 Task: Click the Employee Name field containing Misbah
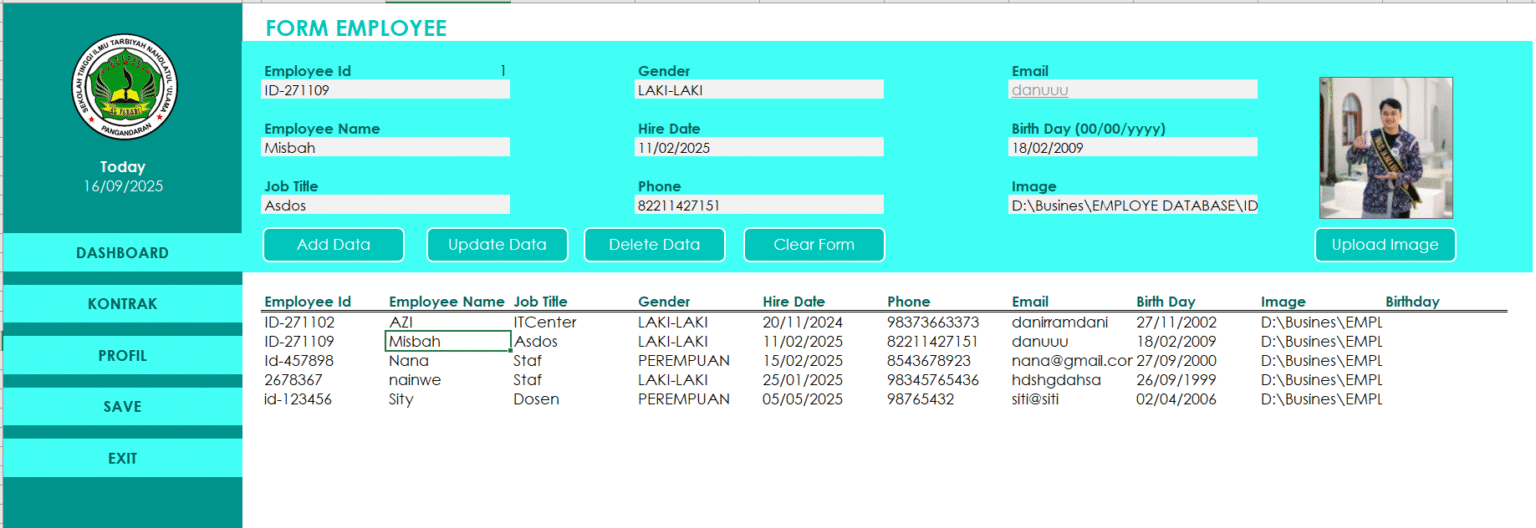(x=385, y=148)
